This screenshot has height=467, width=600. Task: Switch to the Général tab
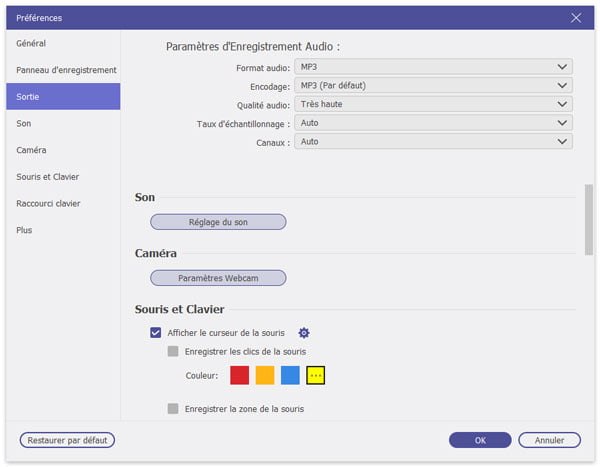pyautogui.click(x=31, y=43)
